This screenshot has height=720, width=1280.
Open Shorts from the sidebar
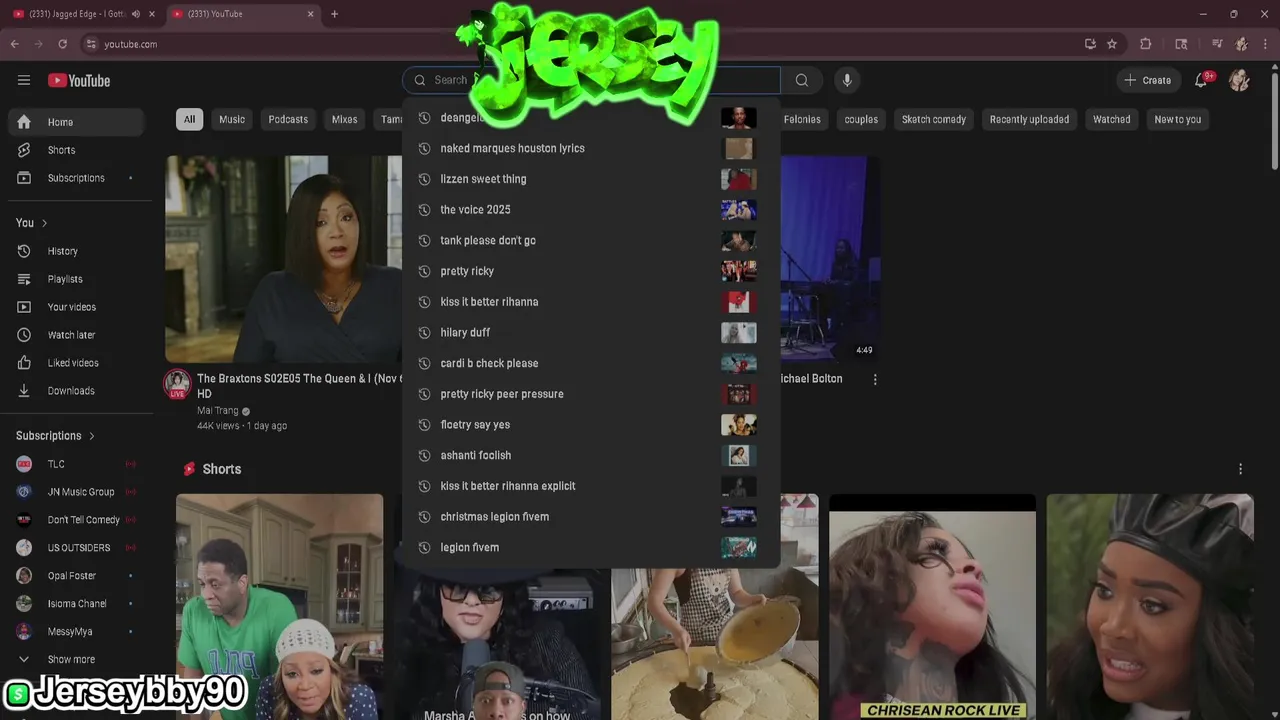77,150
